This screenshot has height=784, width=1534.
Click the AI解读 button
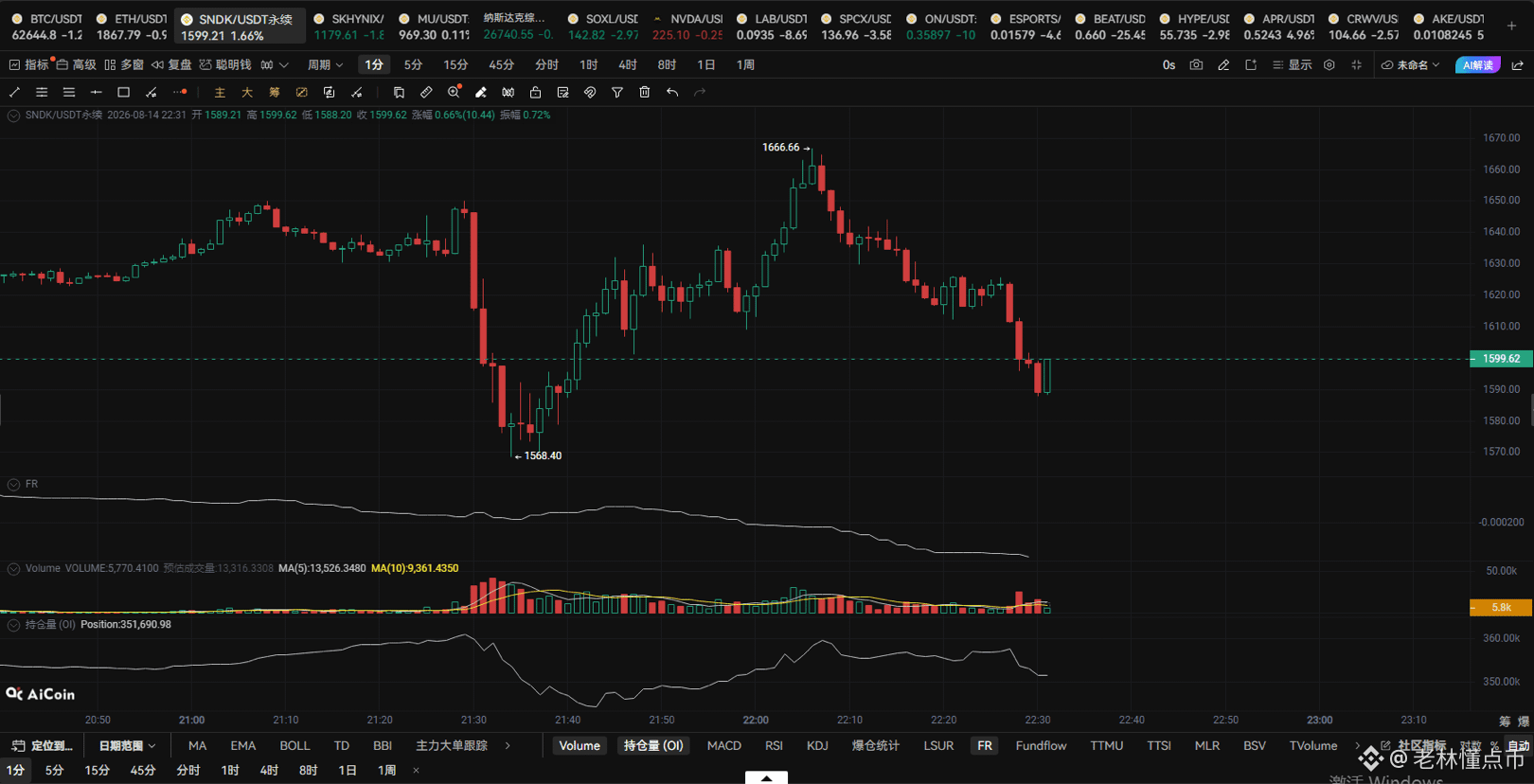(1477, 65)
